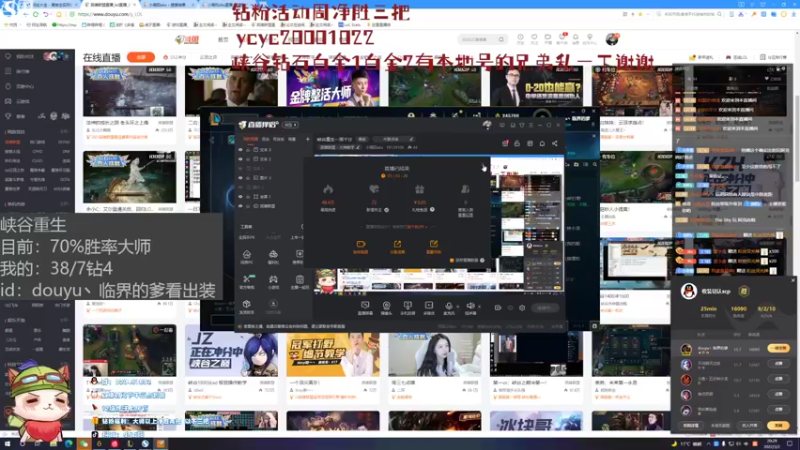800x450 pixels.
Task: Click the info icon beside the new-followers stat
Action: tap(386, 210)
